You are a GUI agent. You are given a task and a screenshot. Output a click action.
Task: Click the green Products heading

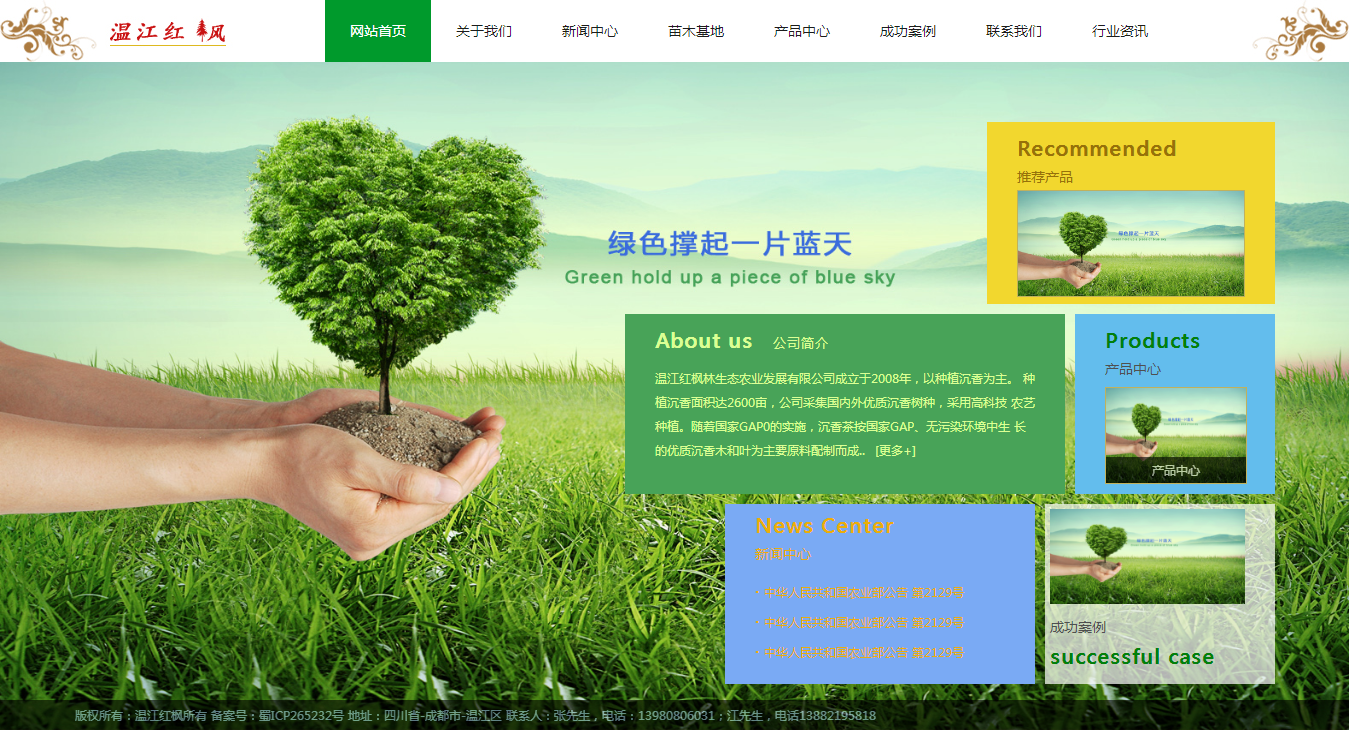[x=1152, y=341]
